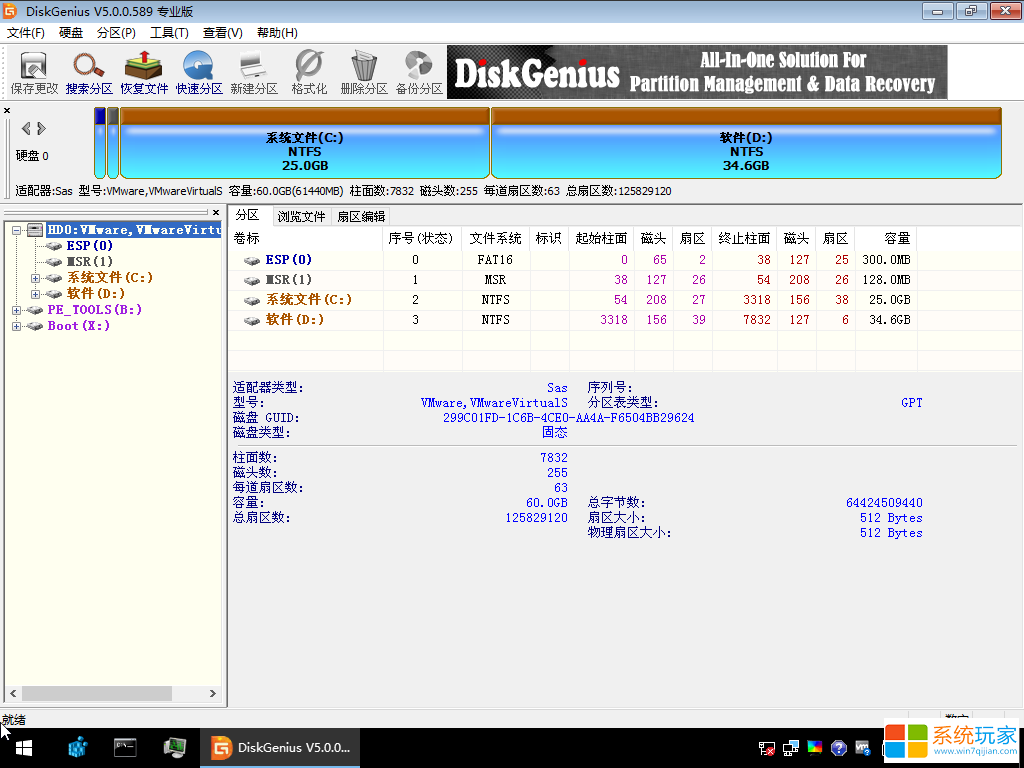The width and height of the screenshot is (1024, 768).
Task: Open the 硬盘 menu
Action: (x=71, y=33)
